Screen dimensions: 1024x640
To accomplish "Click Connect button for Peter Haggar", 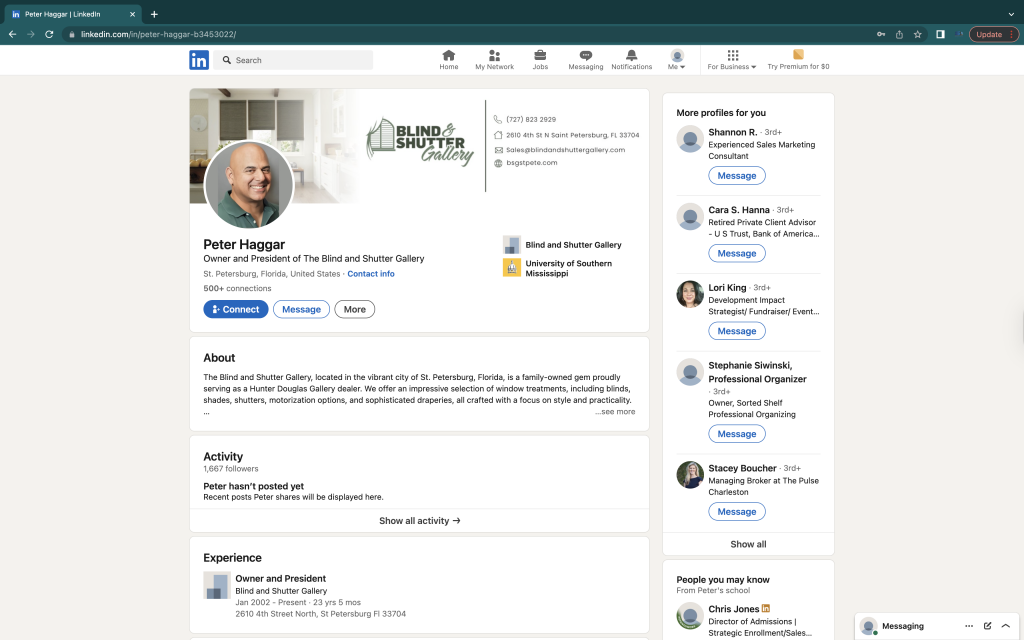I will [x=236, y=310].
